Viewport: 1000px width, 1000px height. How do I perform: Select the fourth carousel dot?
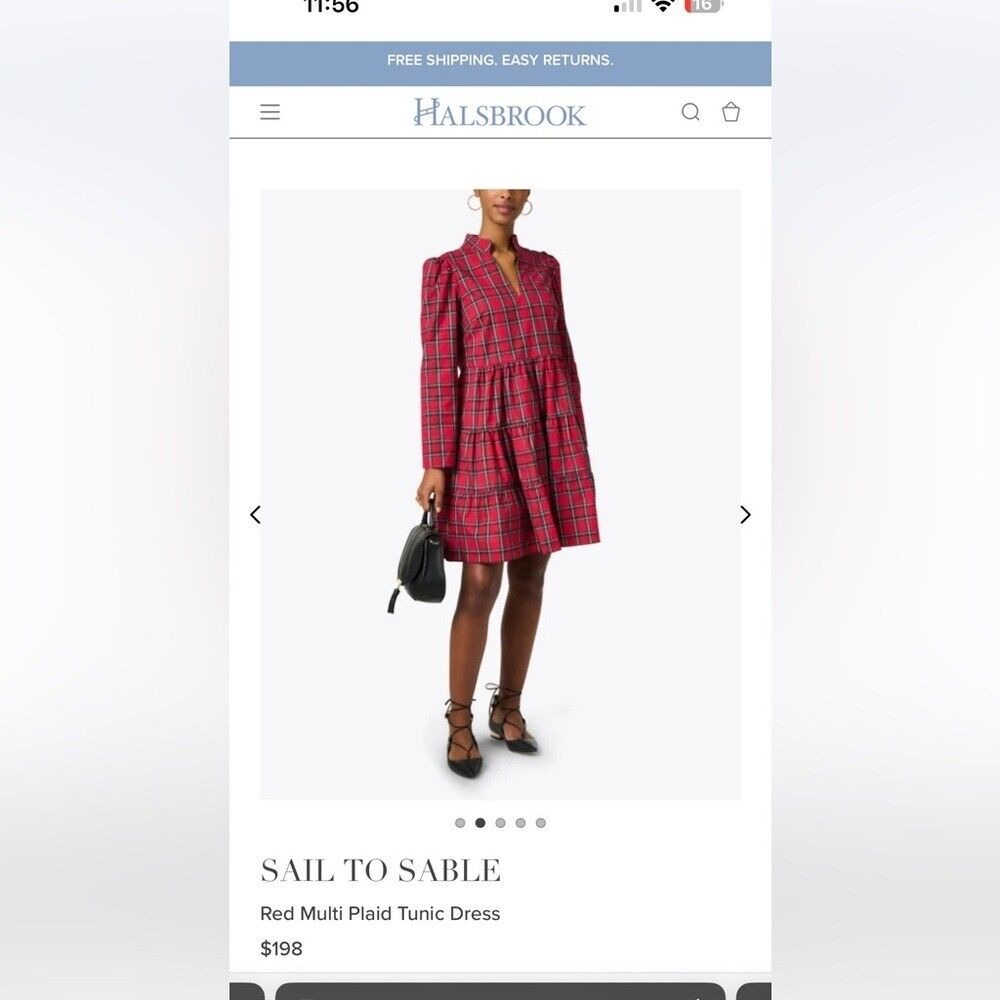pos(520,823)
